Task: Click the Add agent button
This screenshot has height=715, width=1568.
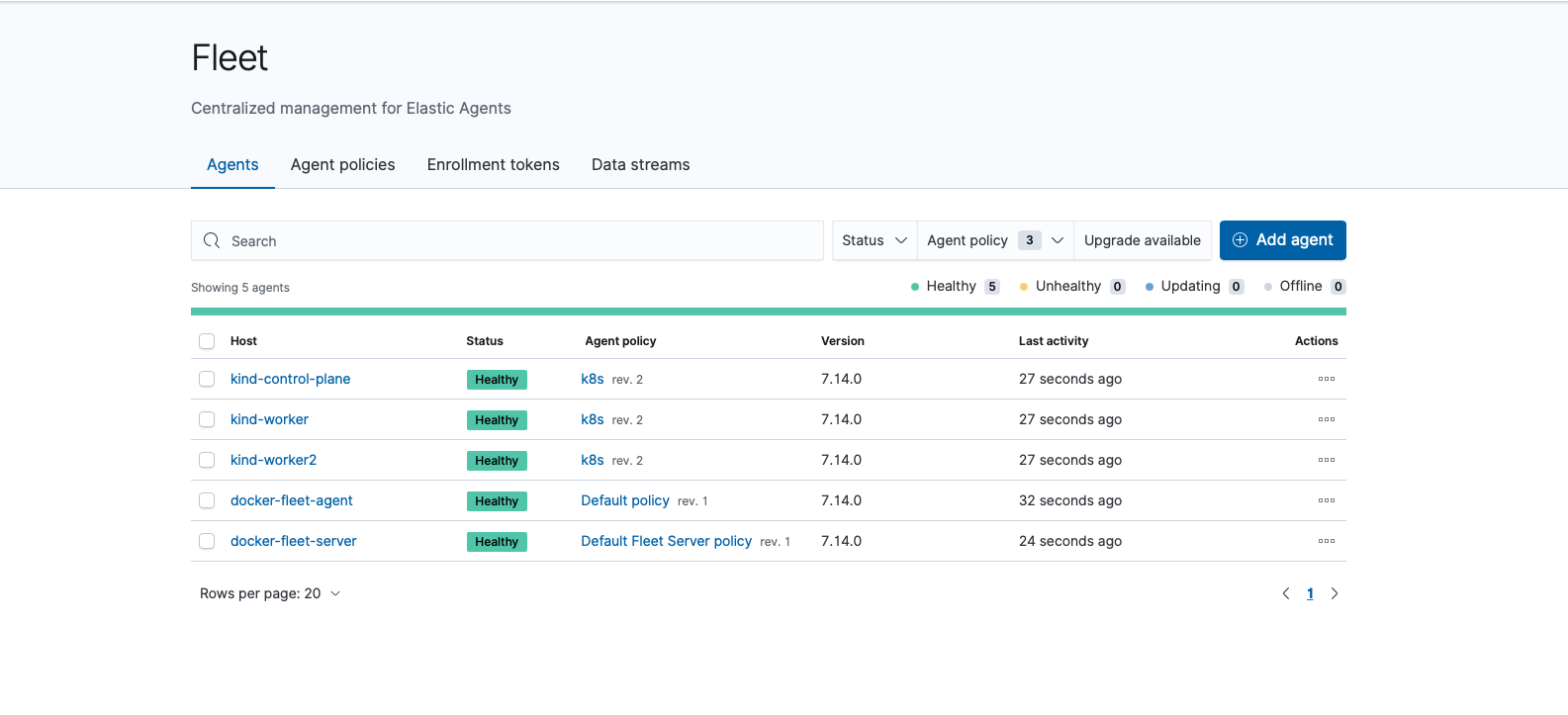Action: [1283, 240]
